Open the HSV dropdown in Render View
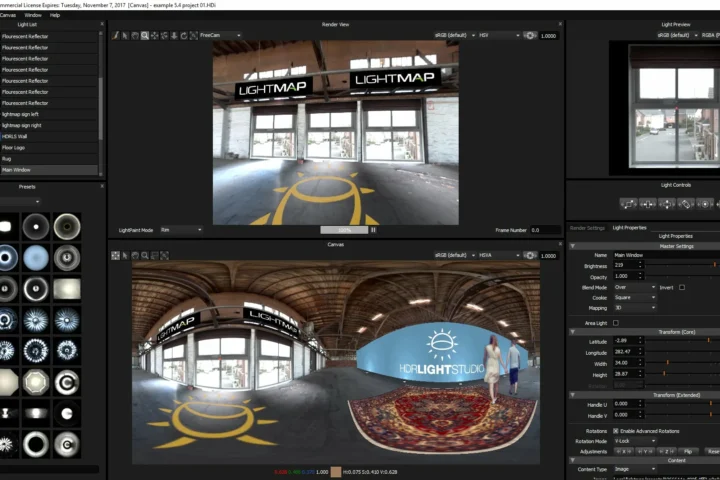 point(499,35)
